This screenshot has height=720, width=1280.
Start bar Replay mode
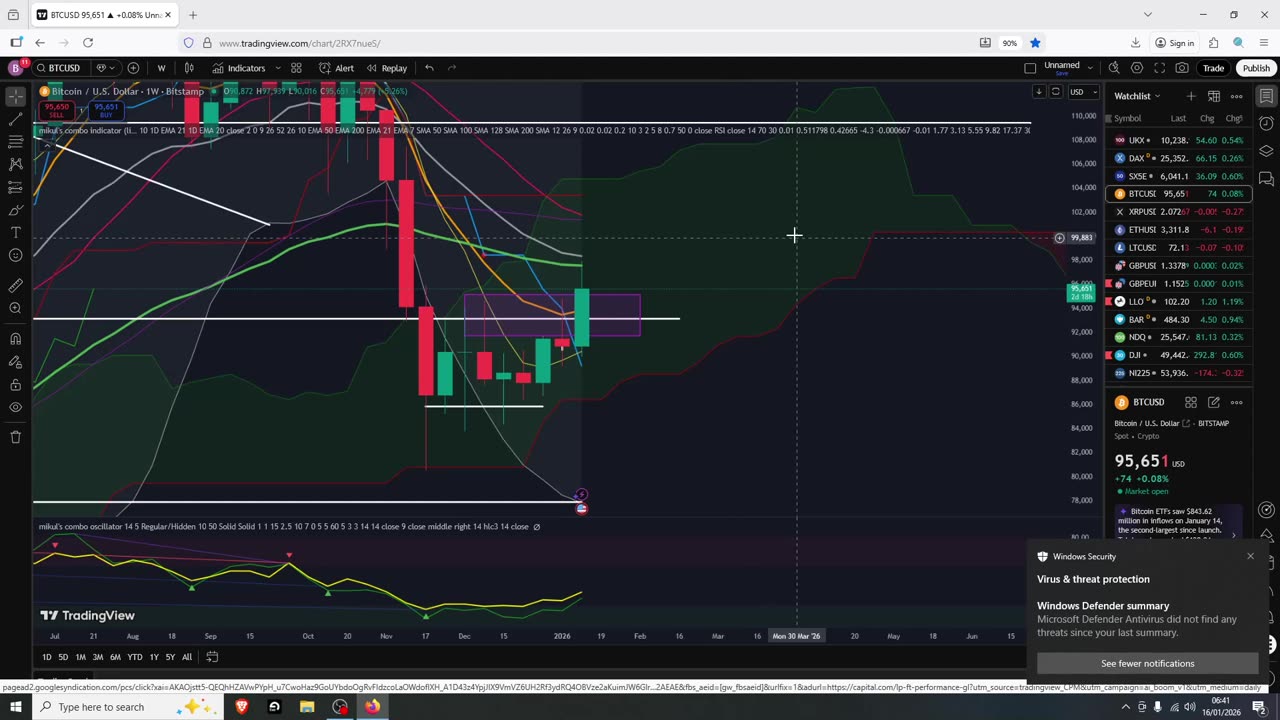[386, 68]
